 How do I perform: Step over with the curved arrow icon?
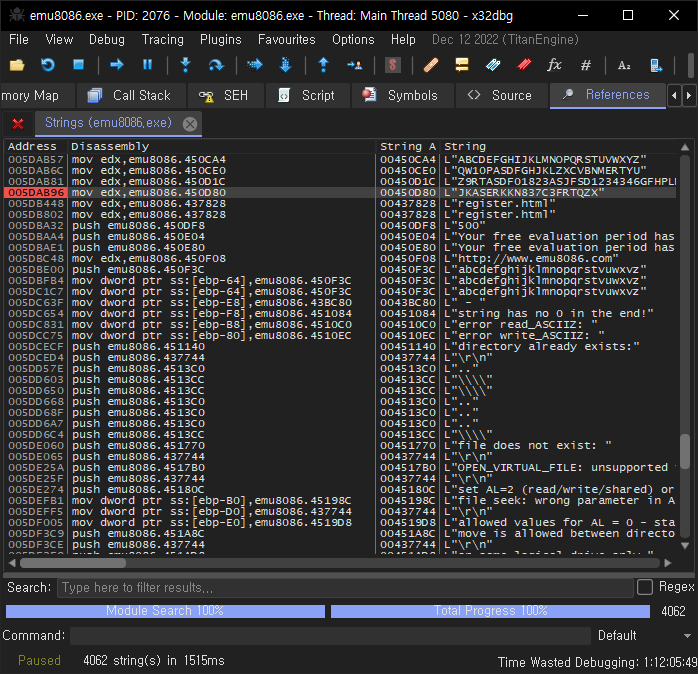[x=216, y=65]
